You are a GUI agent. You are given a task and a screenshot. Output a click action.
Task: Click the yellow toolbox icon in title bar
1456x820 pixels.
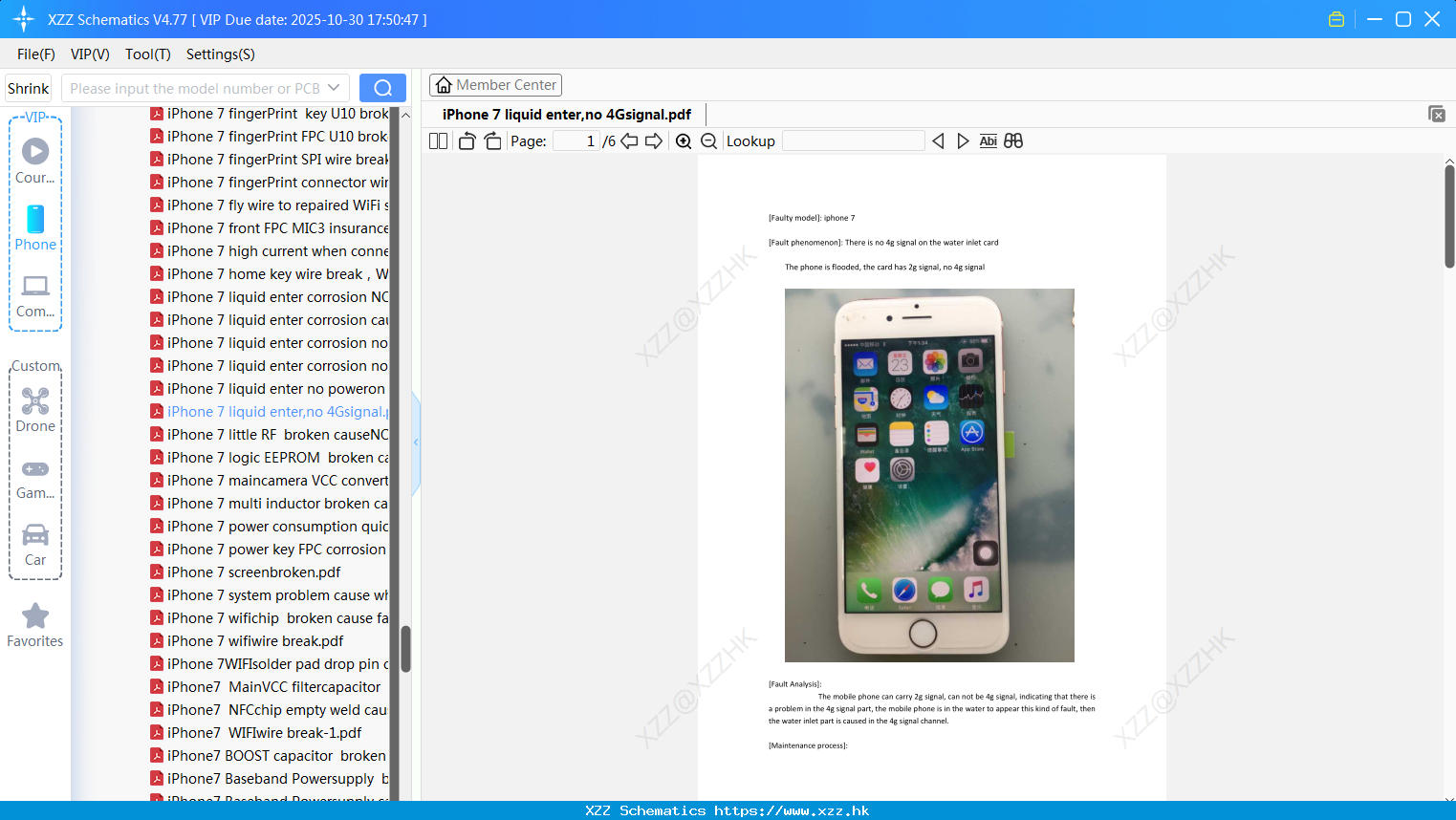(1336, 19)
